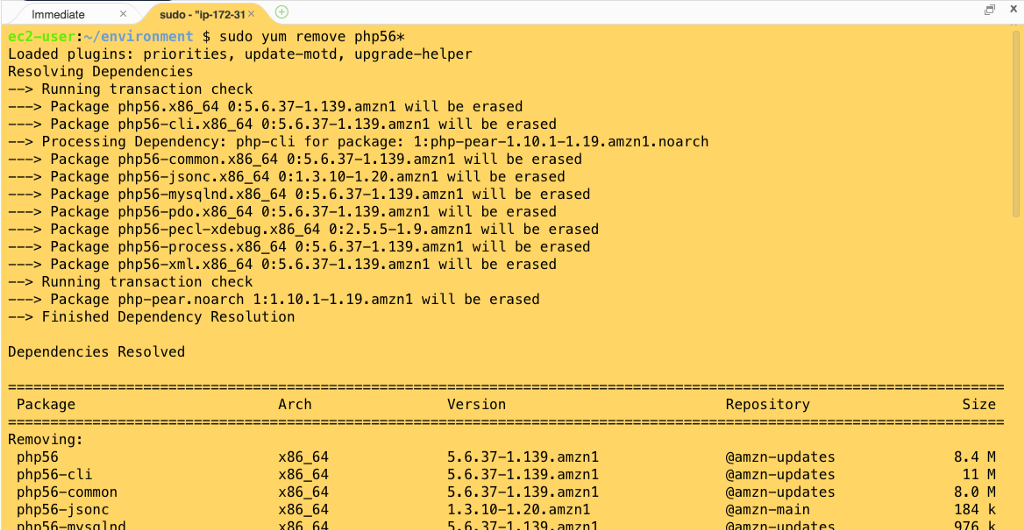Image resolution: width=1024 pixels, height=530 pixels.
Task: Maximize the terminal pane with the restore icon
Action: click(989, 9)
